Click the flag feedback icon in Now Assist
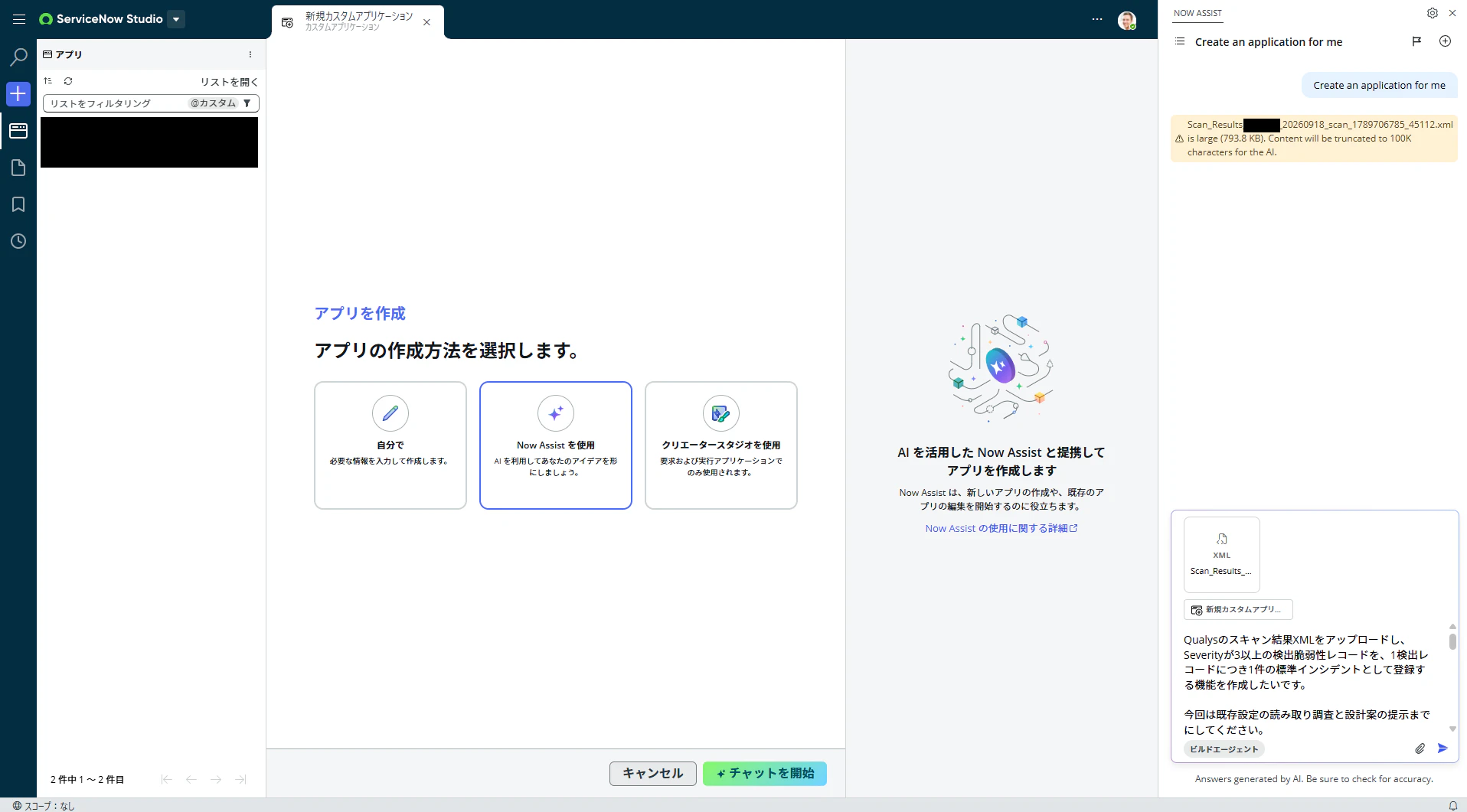This screenshot has width=1467, height=812. coord(1416,41)
